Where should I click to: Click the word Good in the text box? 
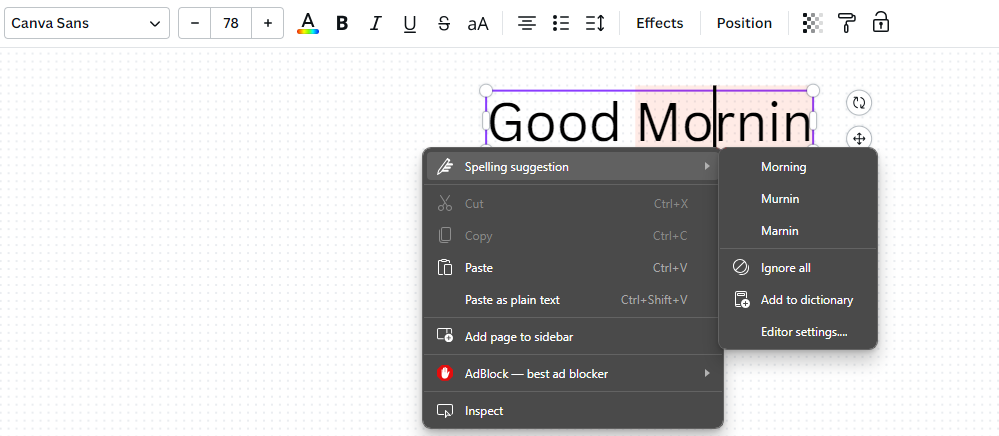pos(554,122)
